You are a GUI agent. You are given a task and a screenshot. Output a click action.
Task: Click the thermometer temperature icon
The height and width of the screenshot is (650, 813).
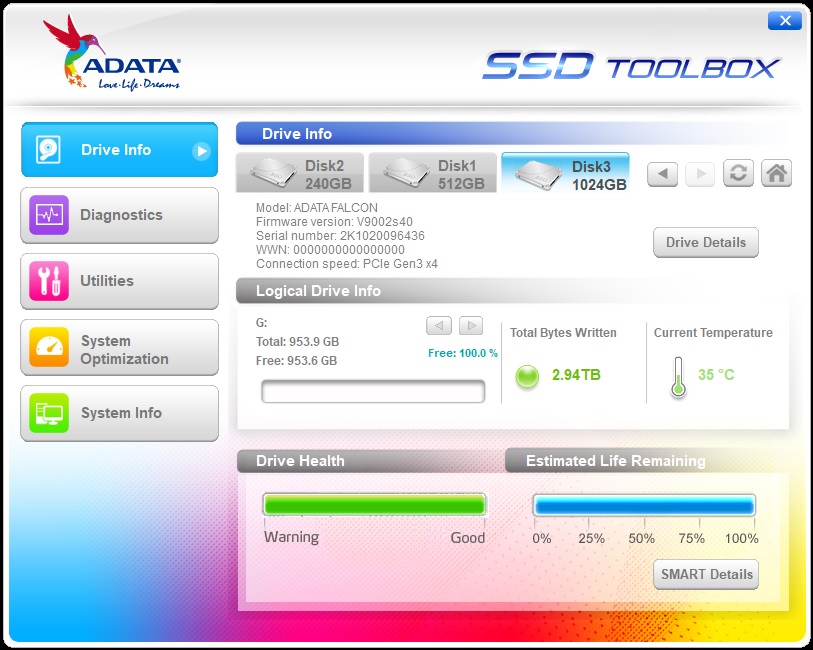(678, 377)
